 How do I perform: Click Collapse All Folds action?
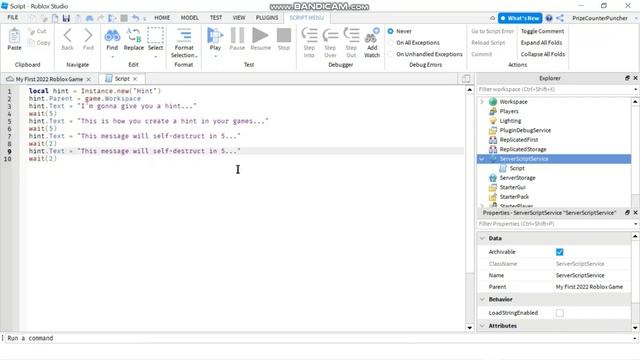(543, 54)
